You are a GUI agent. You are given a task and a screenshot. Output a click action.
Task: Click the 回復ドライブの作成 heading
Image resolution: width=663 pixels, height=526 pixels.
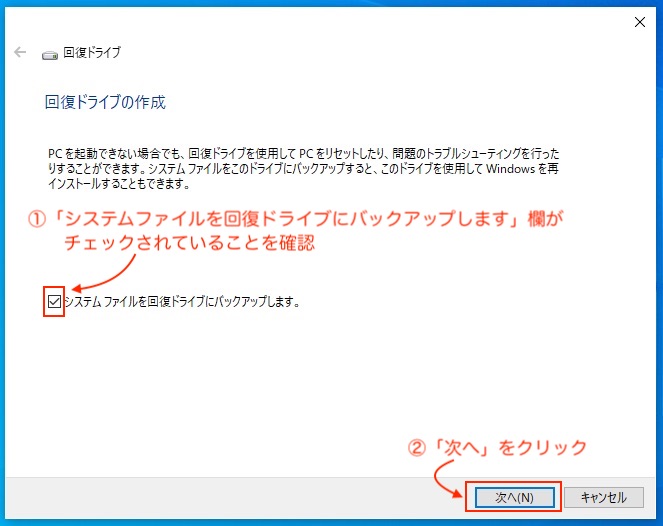click(105, 102)
